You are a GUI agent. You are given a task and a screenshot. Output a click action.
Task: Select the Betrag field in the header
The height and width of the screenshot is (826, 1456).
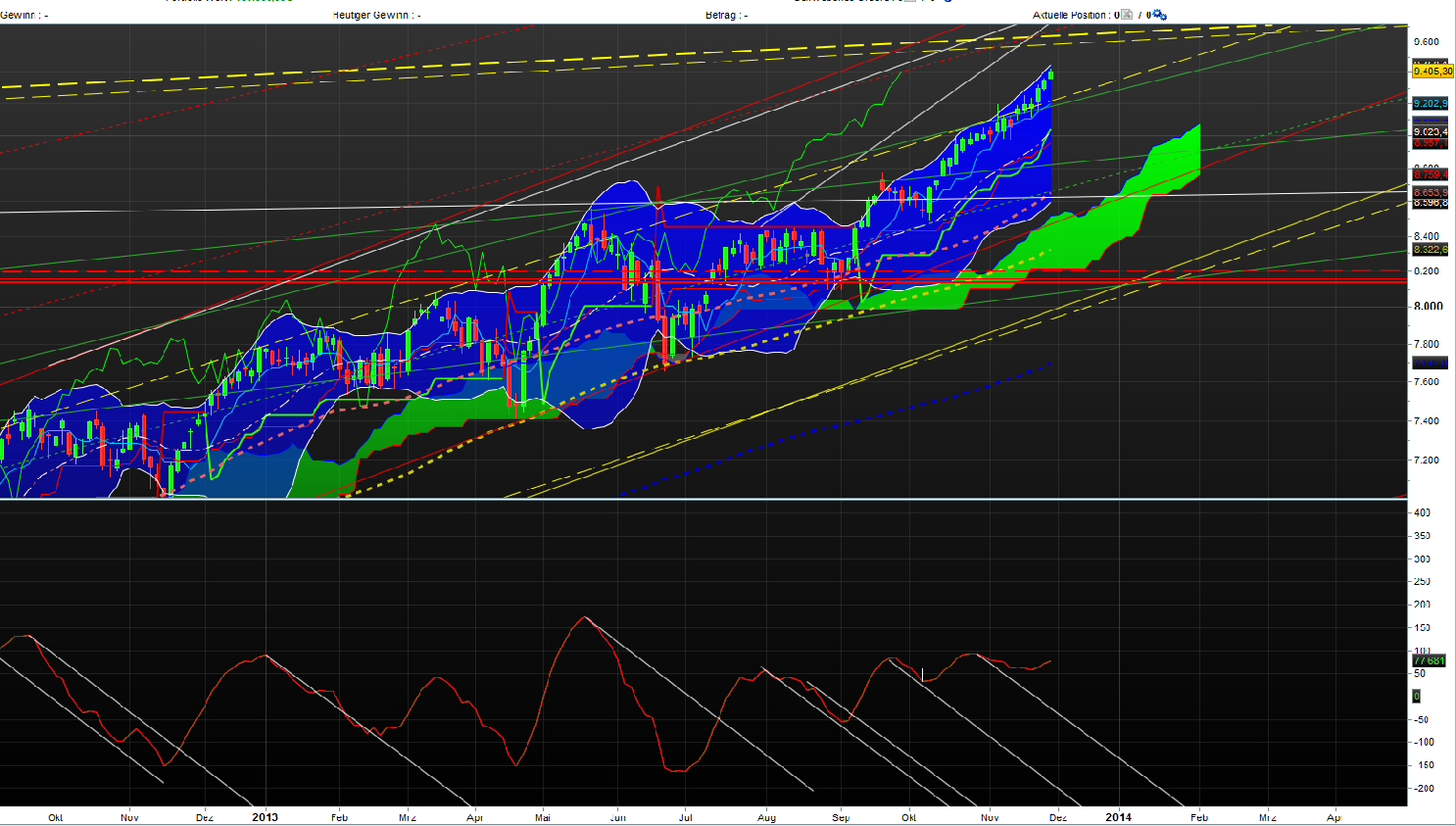click(725, 15)
